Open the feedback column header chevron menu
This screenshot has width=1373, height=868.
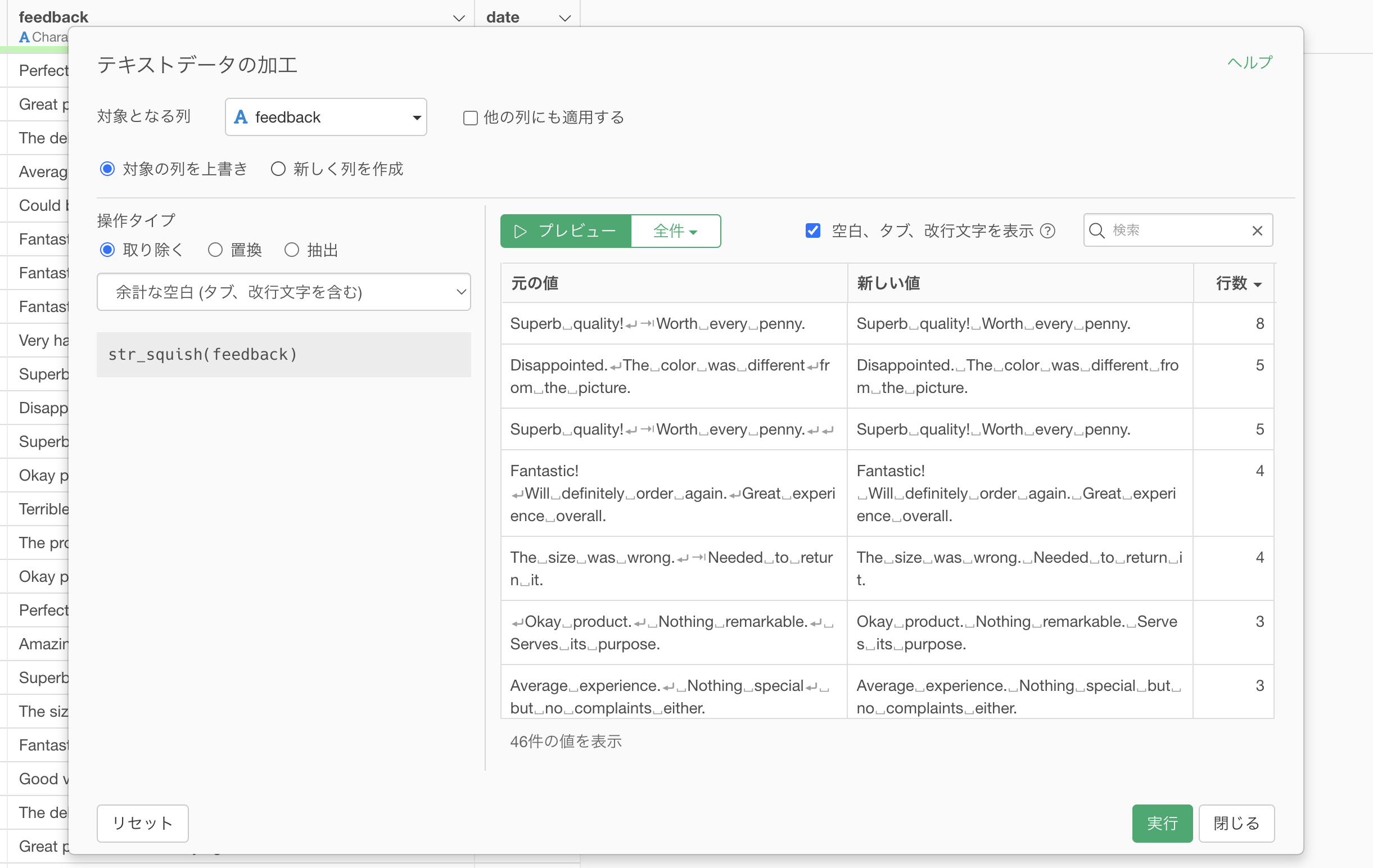click(x=458, y=17)
